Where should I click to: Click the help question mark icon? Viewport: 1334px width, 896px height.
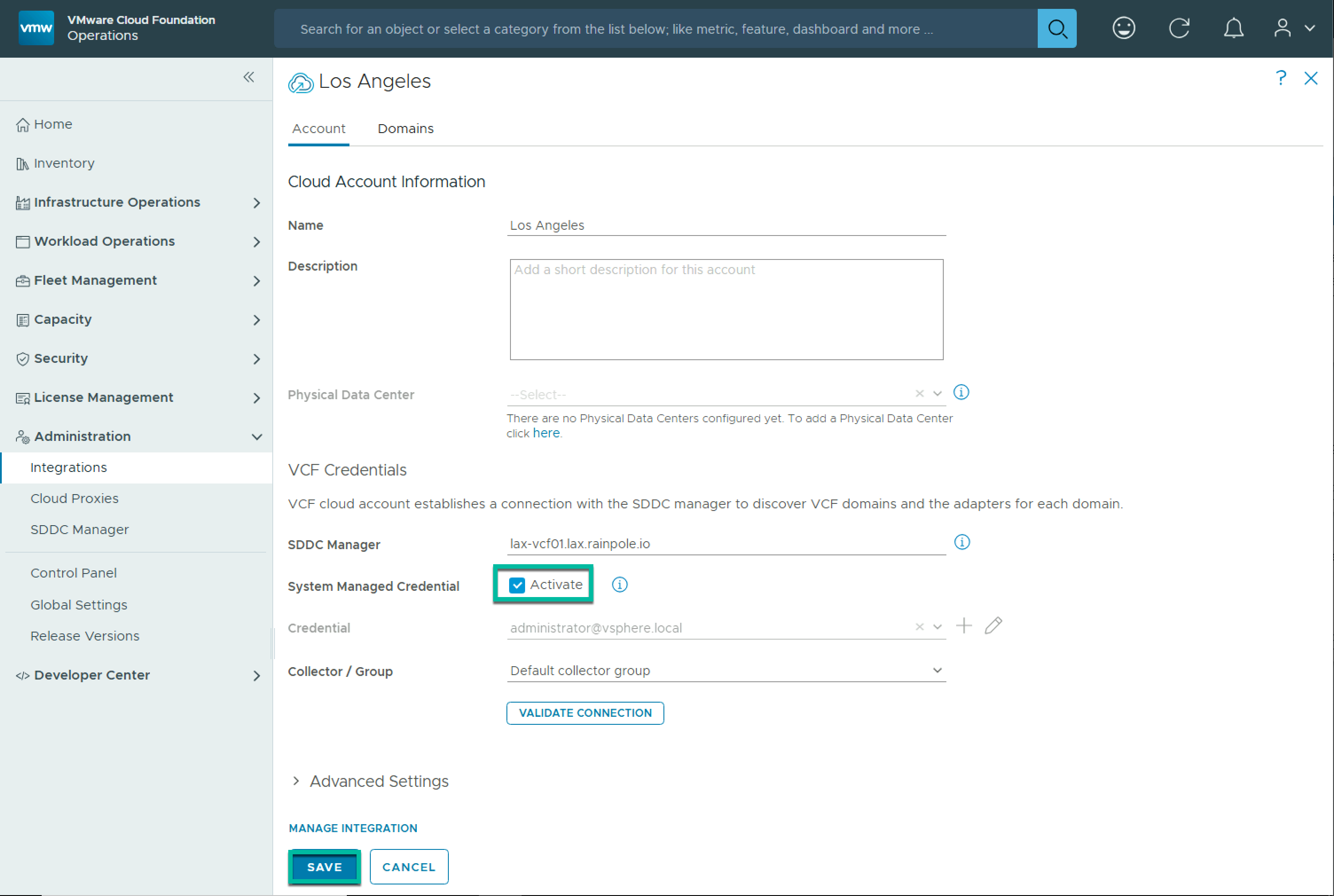pos(1281,78)
